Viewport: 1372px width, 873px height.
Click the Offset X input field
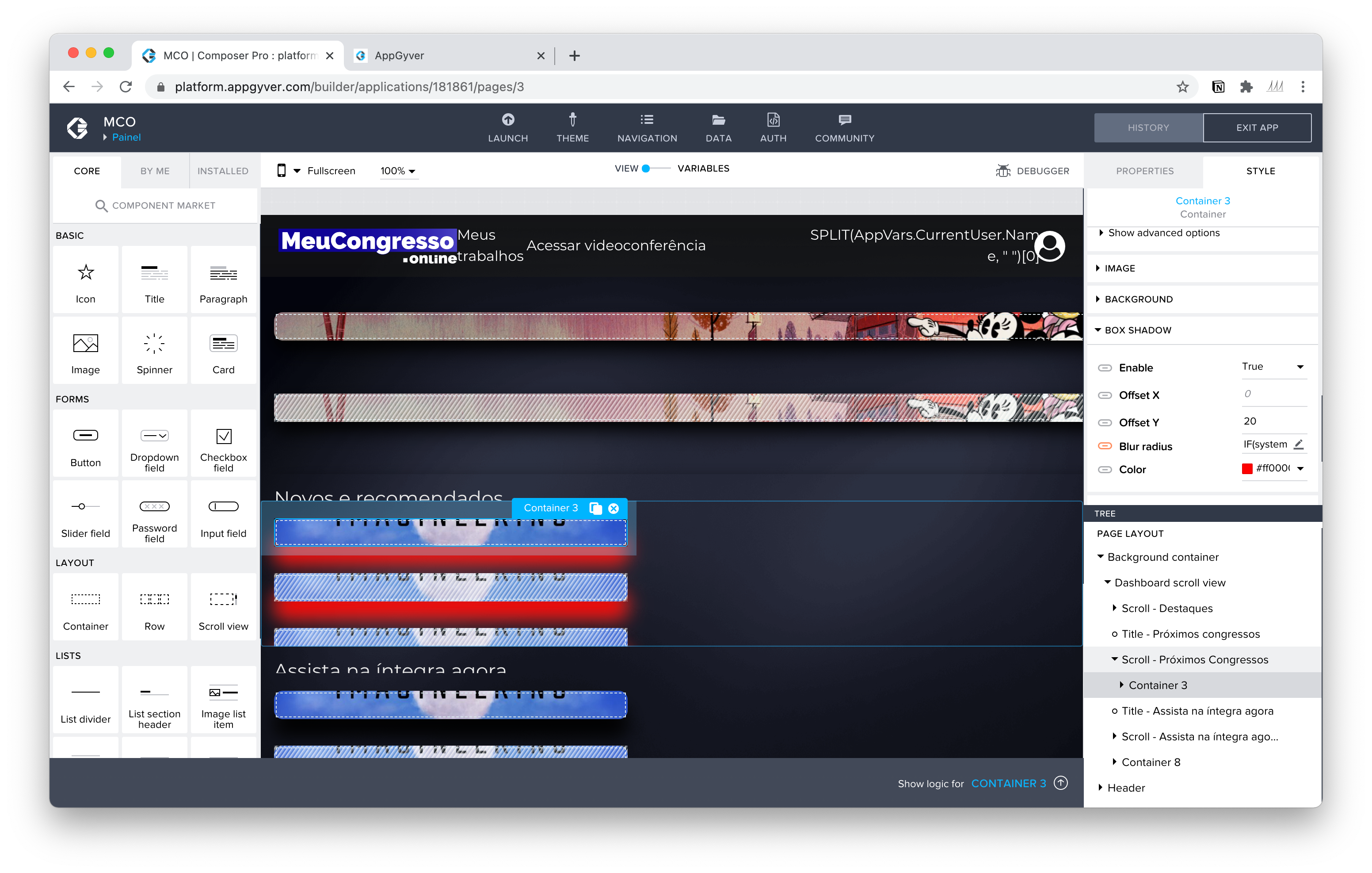pyautogui.click(x=1273, y=394)
